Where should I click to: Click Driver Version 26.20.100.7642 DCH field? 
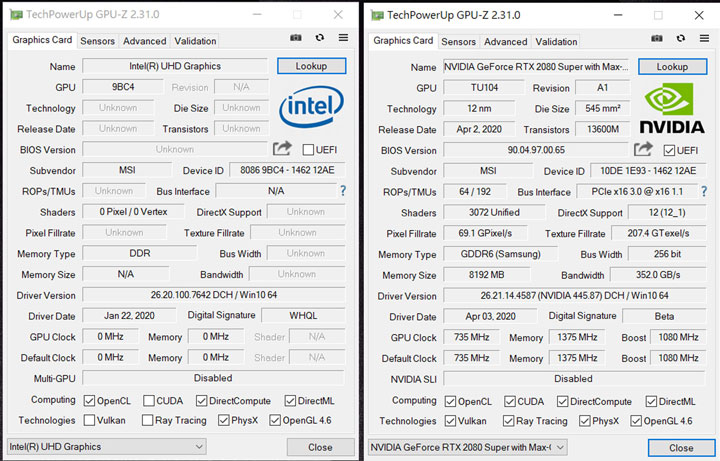(214, 295)
